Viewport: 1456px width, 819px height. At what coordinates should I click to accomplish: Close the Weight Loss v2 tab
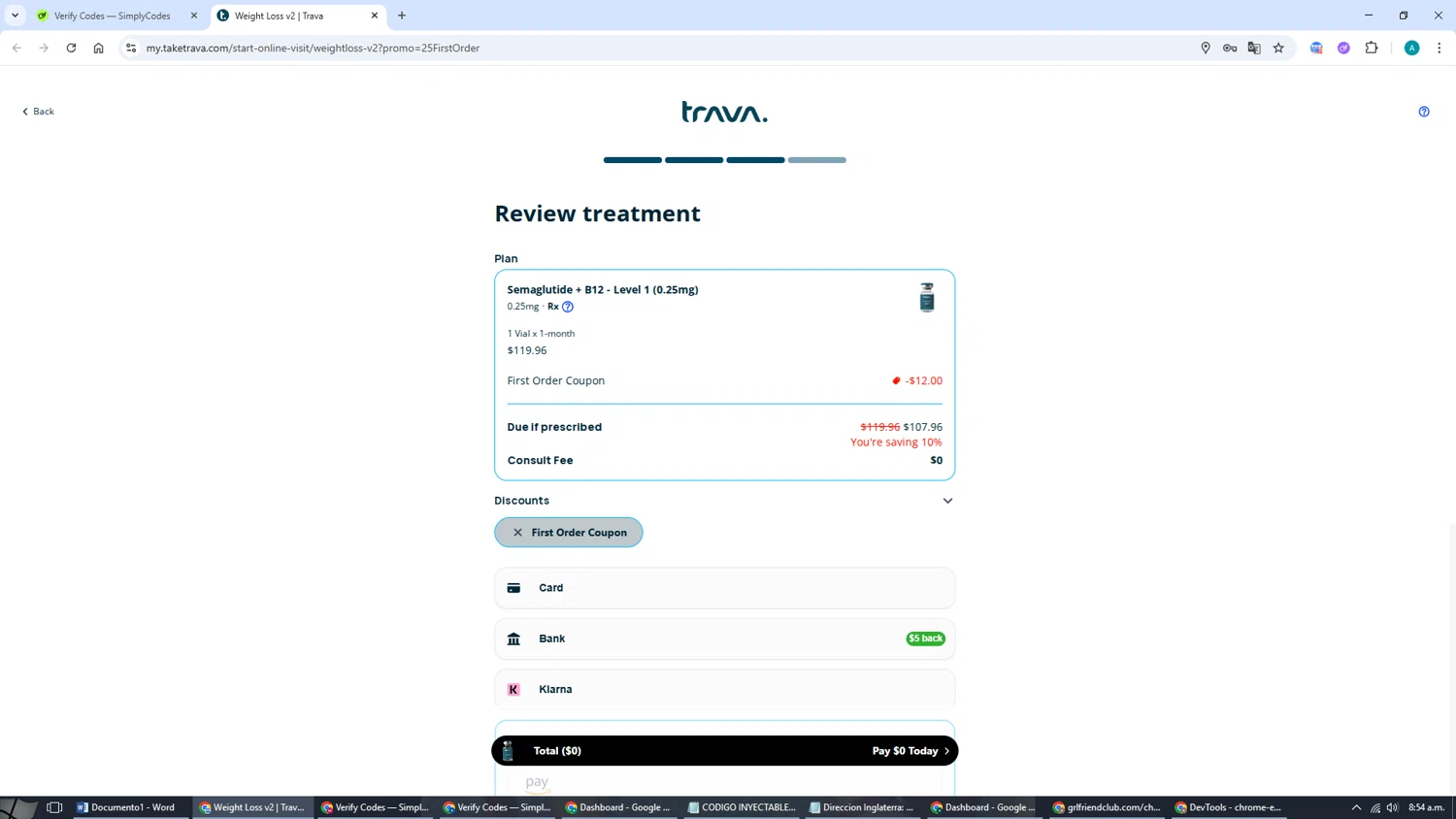pos(374,16)
